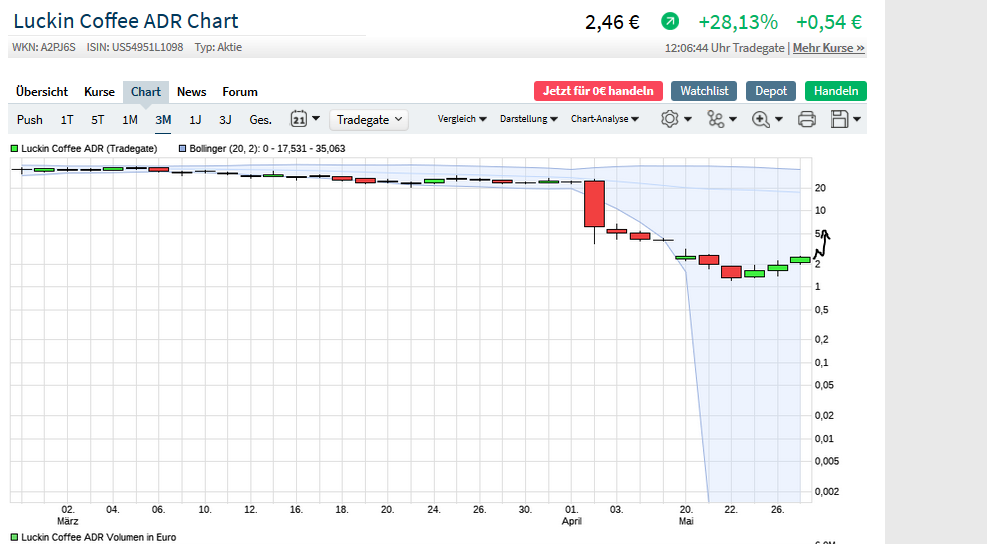
Task: Open the Forum tab
Action: coord(240,92)
